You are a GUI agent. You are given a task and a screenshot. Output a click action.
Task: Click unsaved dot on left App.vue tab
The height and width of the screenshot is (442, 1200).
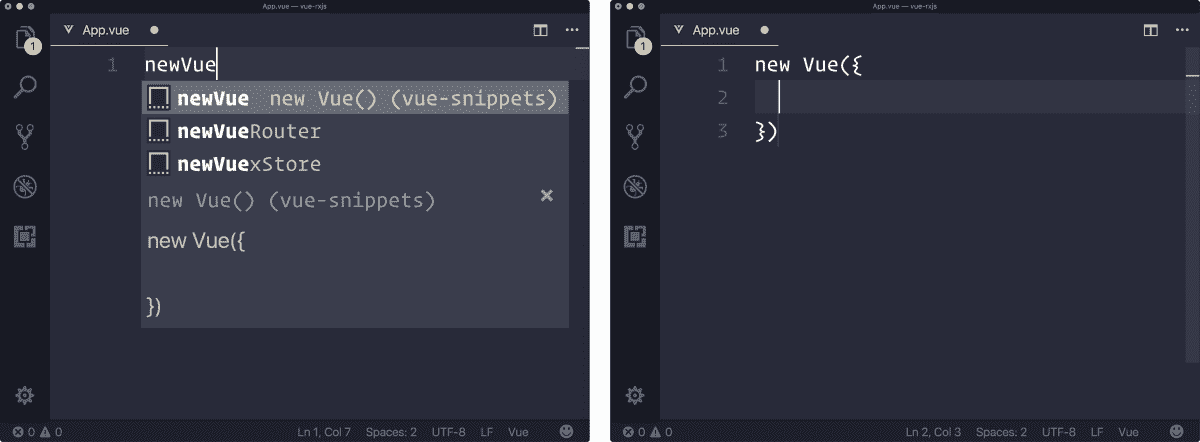pyautogui.click(x=154, y=30)
